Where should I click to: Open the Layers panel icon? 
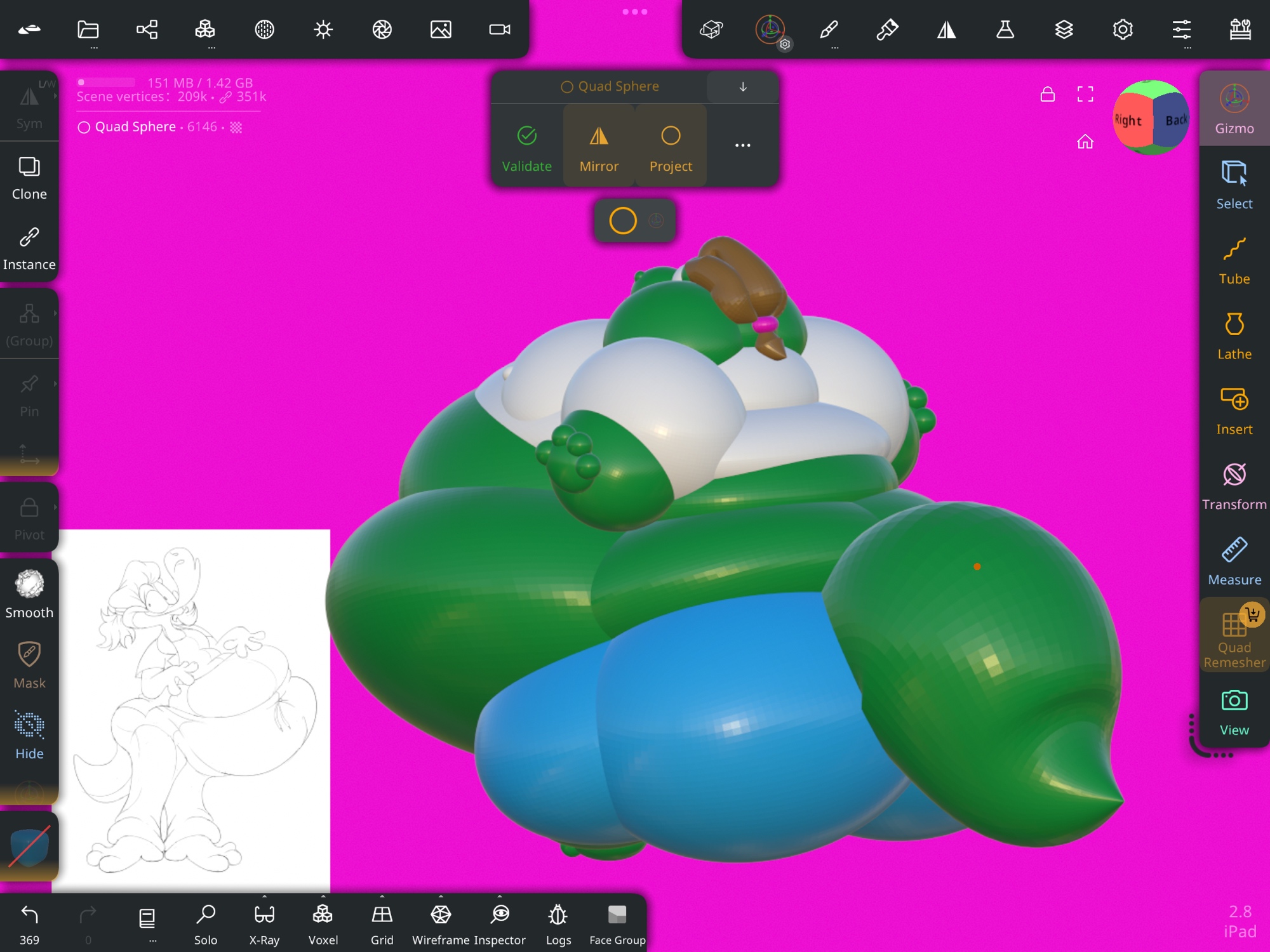(1064, 29)
